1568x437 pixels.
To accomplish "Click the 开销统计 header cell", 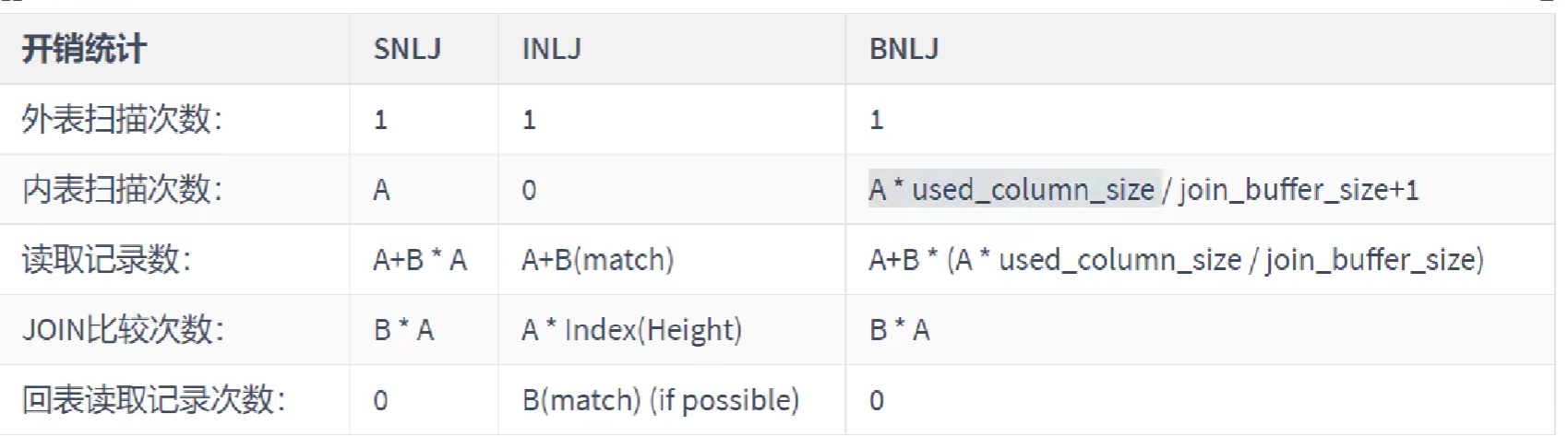I will coord(84,49).
